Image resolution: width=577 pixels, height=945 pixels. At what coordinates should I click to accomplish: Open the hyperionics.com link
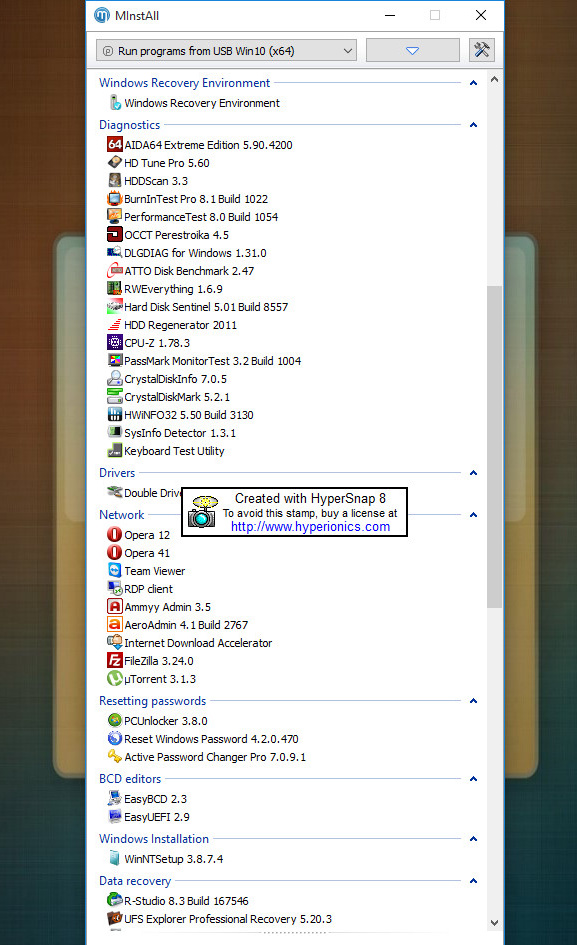(x=311, y=527)
